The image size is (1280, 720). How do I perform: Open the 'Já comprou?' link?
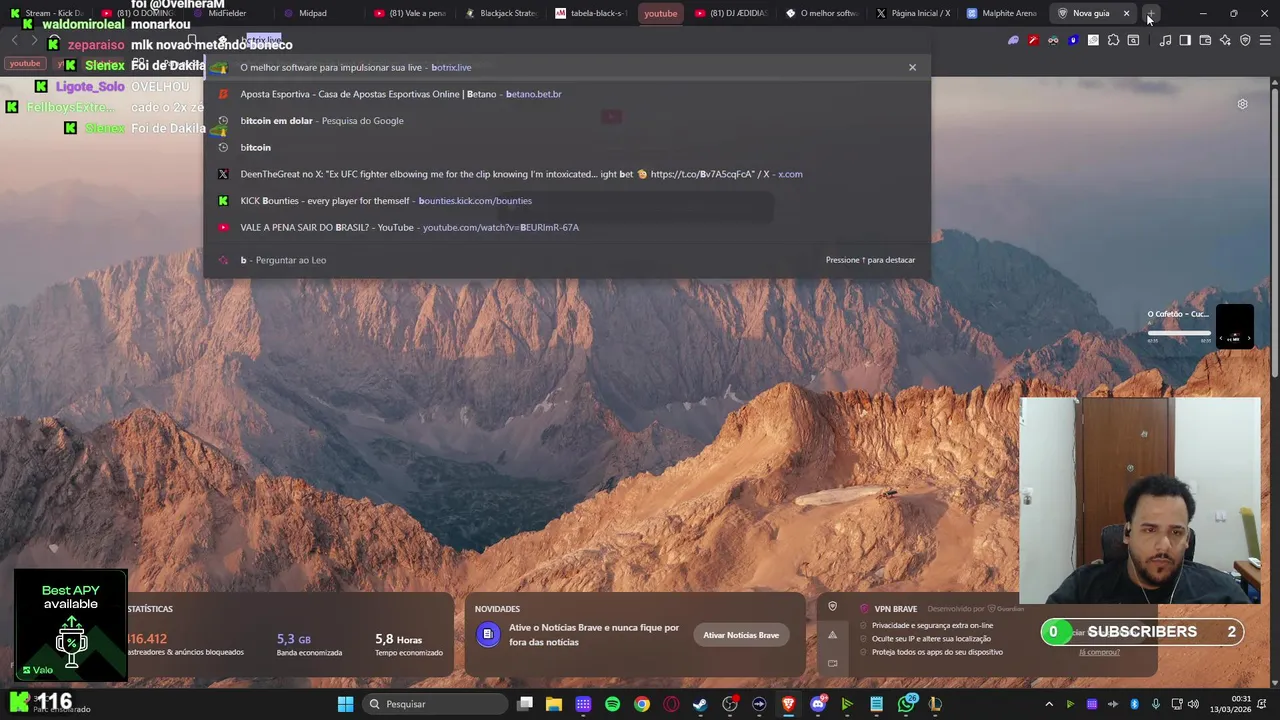[1099, 652]
